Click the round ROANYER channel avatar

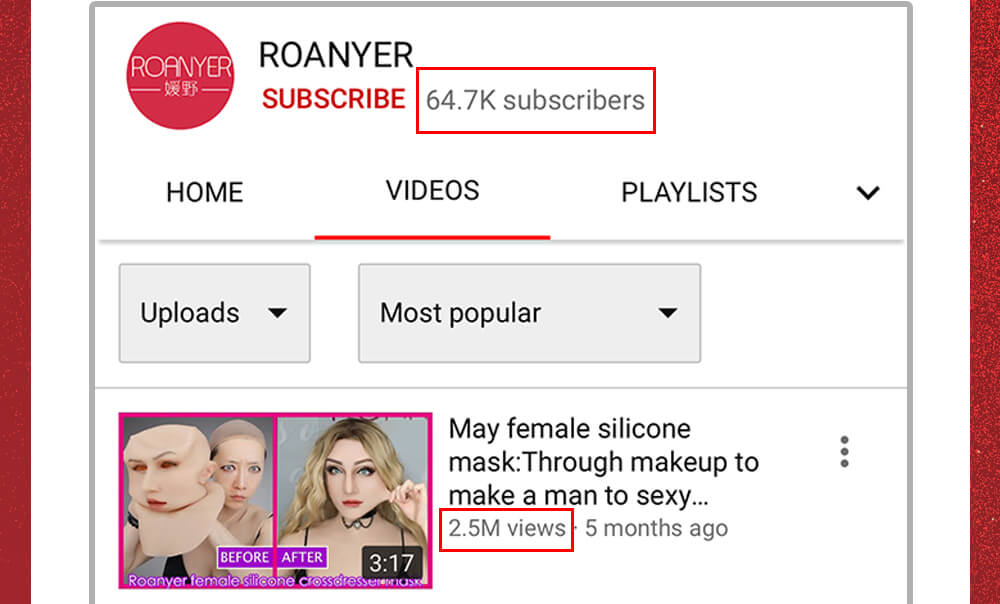(180, 76)
